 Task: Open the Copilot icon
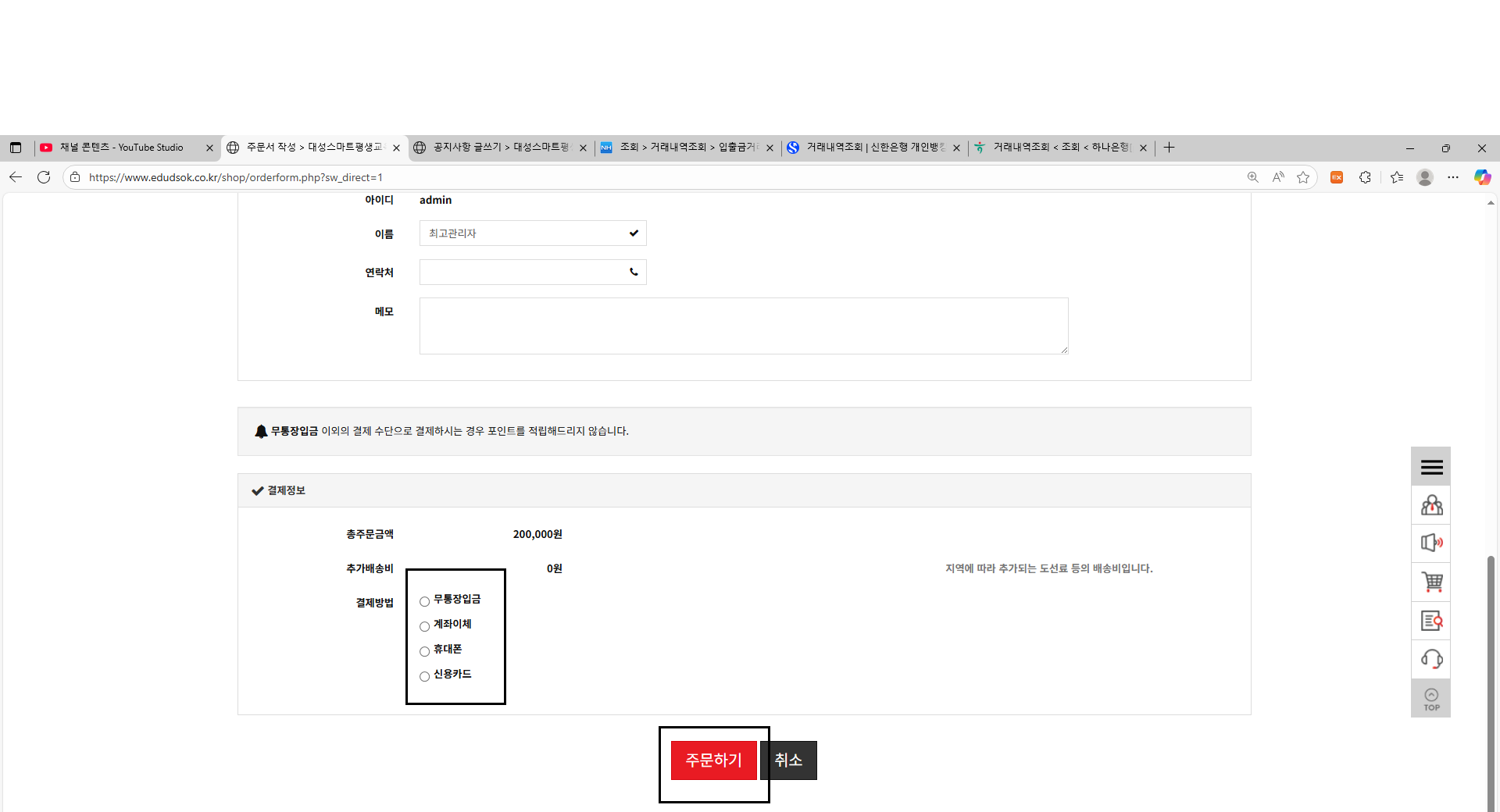[x=1482, y=177]
